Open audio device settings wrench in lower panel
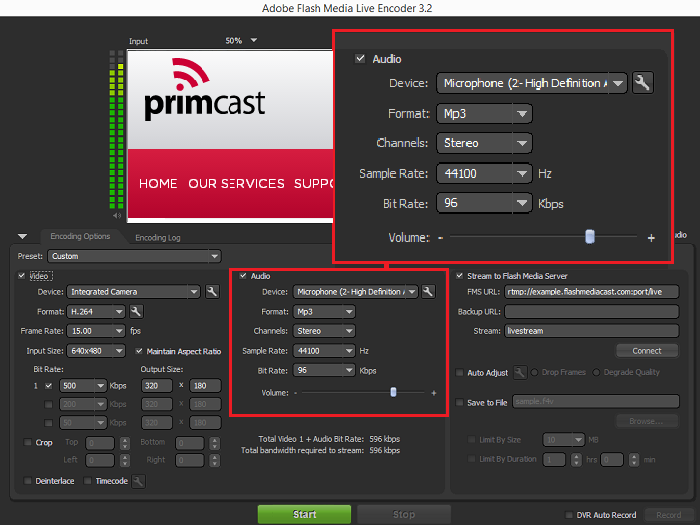Screen dimensions: 700x525 click(x=428, y=292)
